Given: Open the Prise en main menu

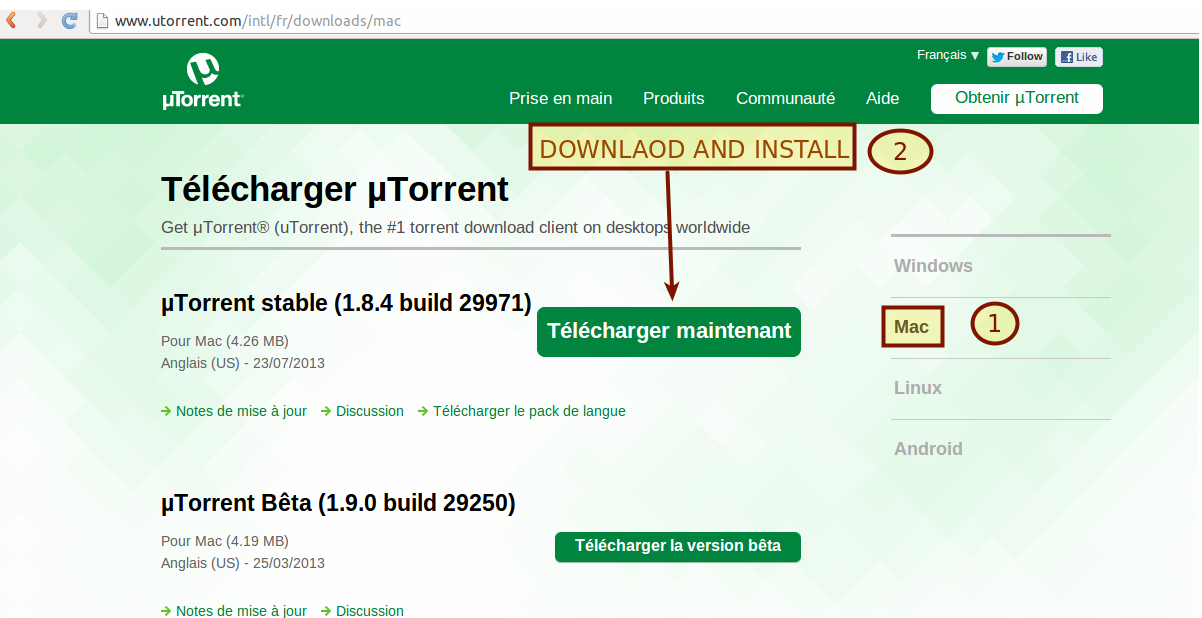Looking at the screenshot, I should coord(560,98).
